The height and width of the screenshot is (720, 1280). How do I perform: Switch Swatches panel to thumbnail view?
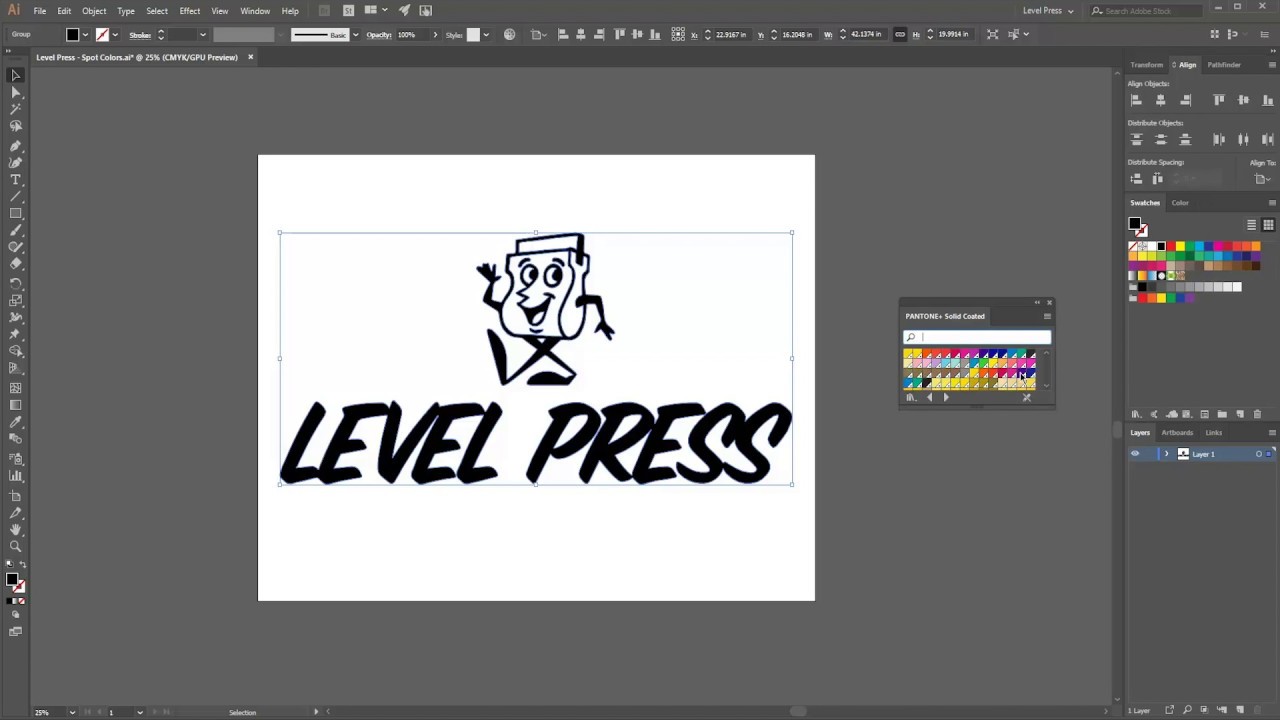[1268, 225]
